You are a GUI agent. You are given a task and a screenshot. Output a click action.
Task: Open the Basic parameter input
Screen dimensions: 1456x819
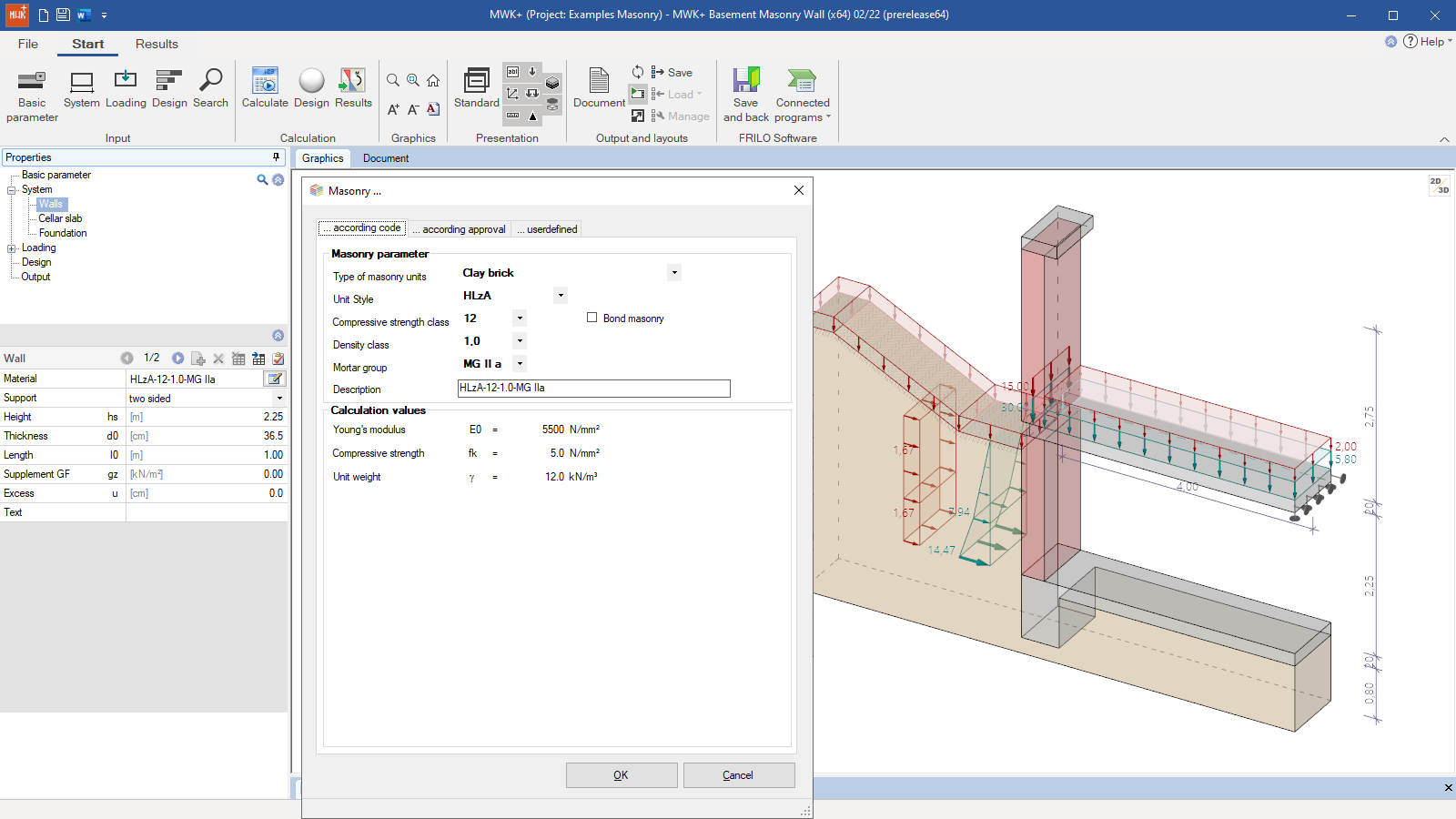pyautogui.click(x=32, y=96)
